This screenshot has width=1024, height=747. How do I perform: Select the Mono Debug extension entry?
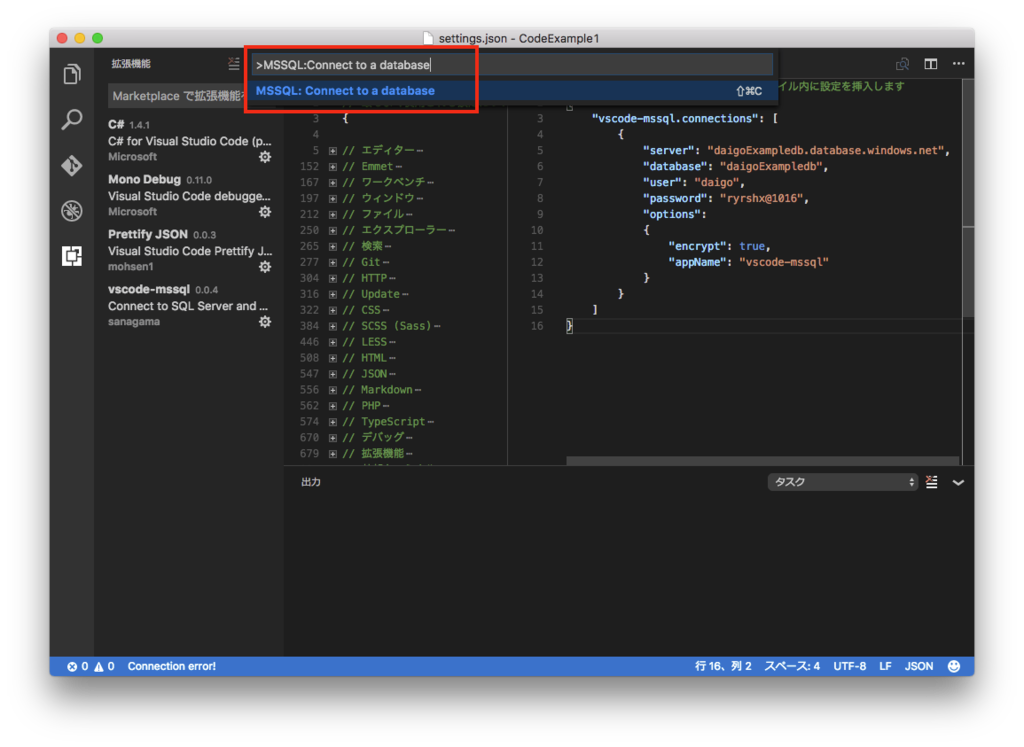click(189, 195)
